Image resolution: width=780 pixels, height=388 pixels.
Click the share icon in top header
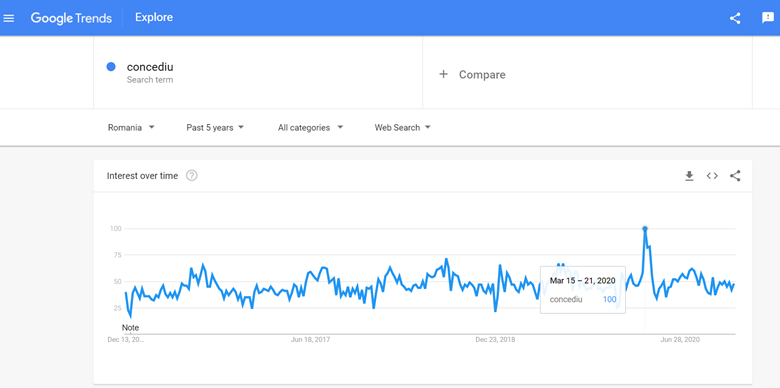pos(735,18)
